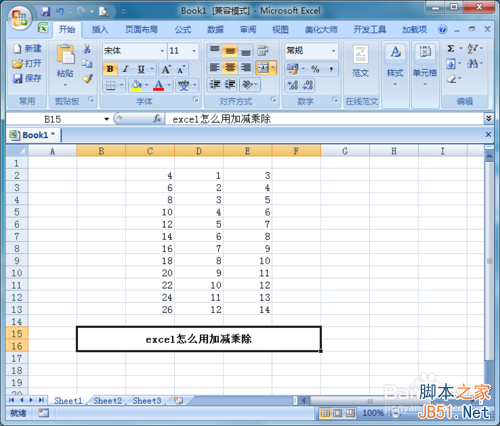Viewport: 500px width, 426px height.
Task: Click Excel help question icon
Action: coord(442,30)
